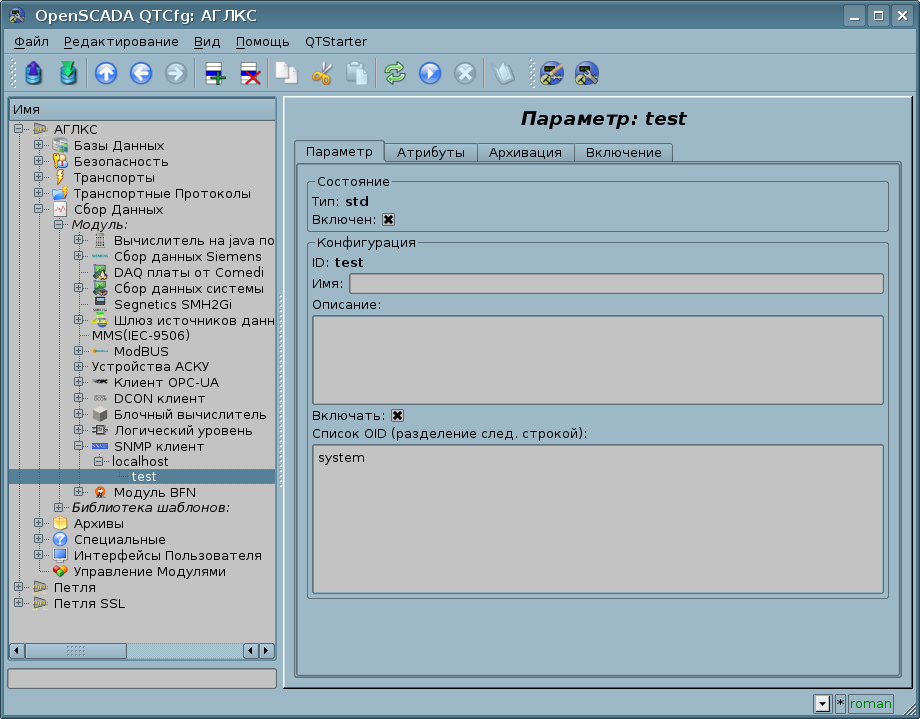Open the Редактирование menu
The image size is (920, 719).
pos(121,42)
